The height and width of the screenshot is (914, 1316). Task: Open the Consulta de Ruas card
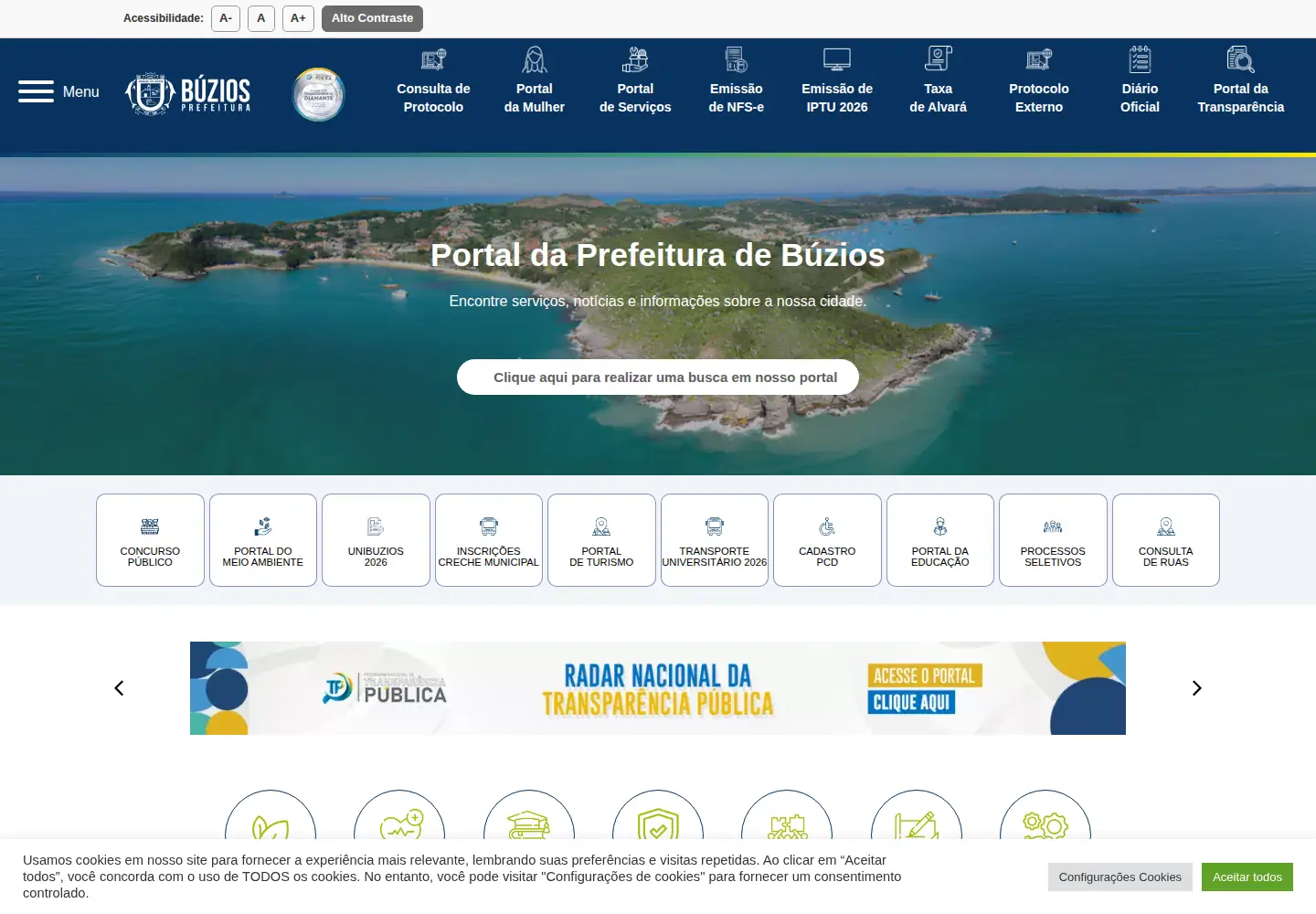pos(1166,540)
